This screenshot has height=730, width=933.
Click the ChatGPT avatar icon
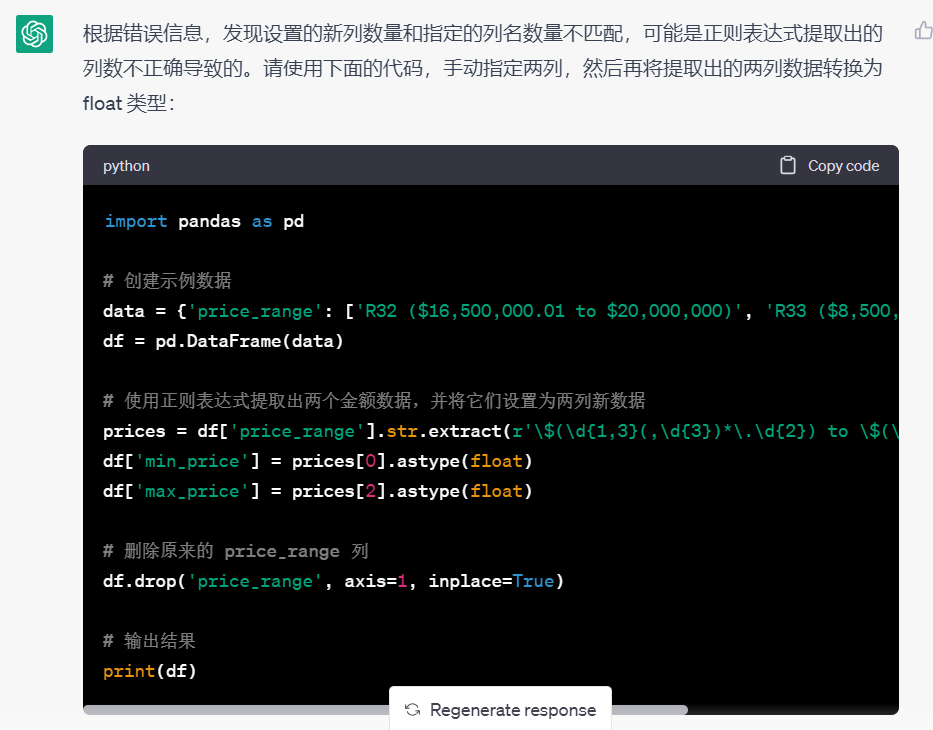[34, 34]
